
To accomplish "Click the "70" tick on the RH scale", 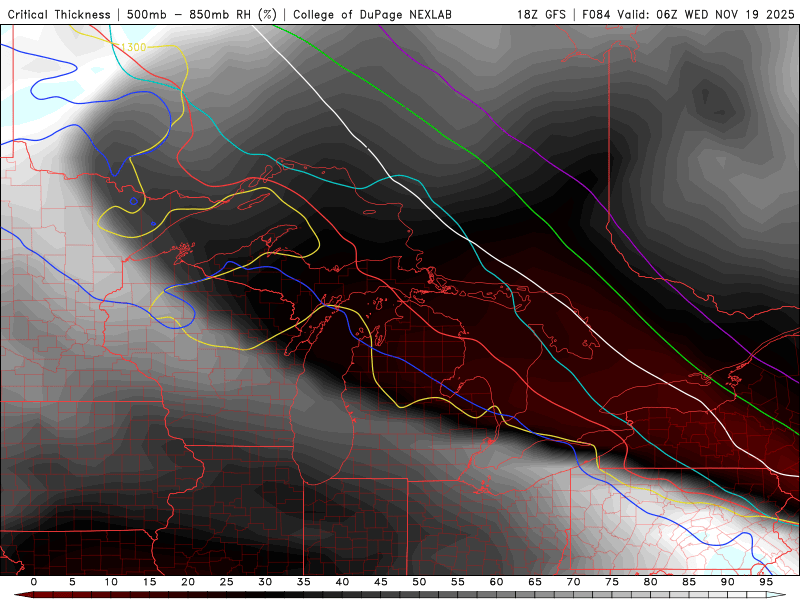I will [x=573, y=582].
